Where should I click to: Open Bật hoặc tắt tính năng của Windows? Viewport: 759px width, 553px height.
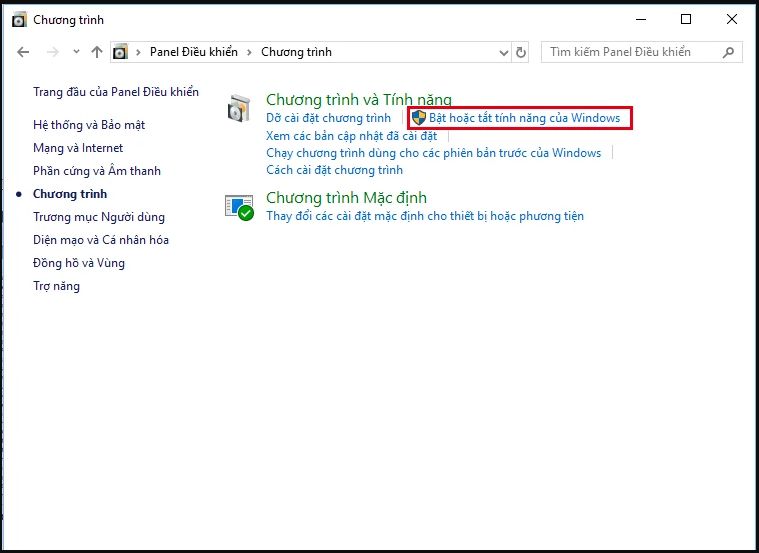click(524, 118)
